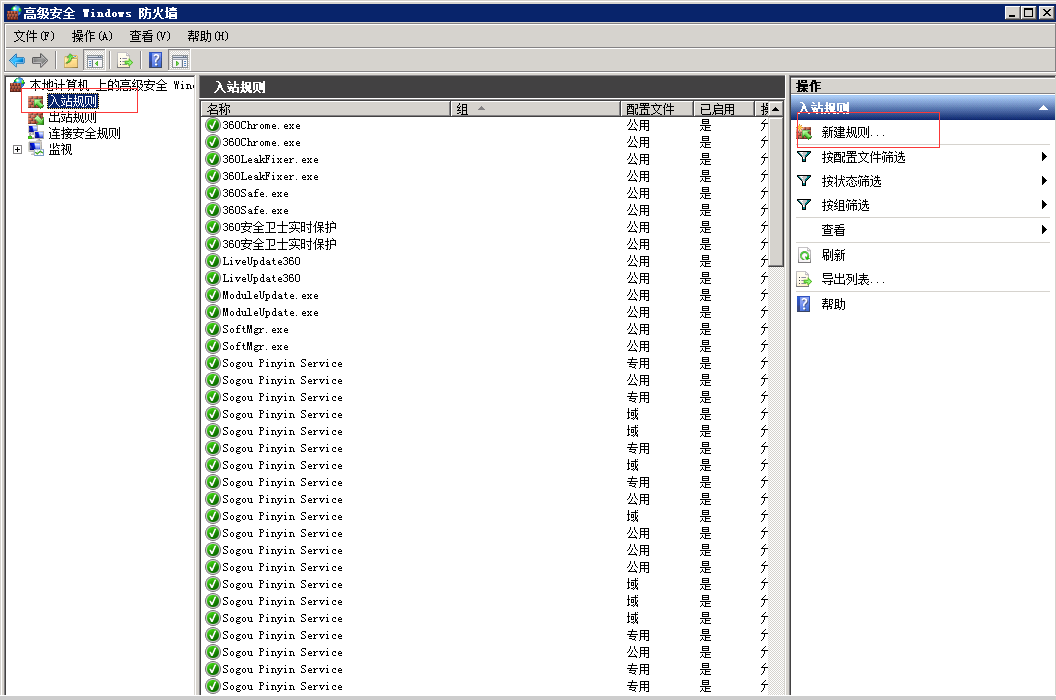Open the 操作(A) menu
Image resolution: width=1056 pixels, height=700 pixels.
(x=92, y=36)
